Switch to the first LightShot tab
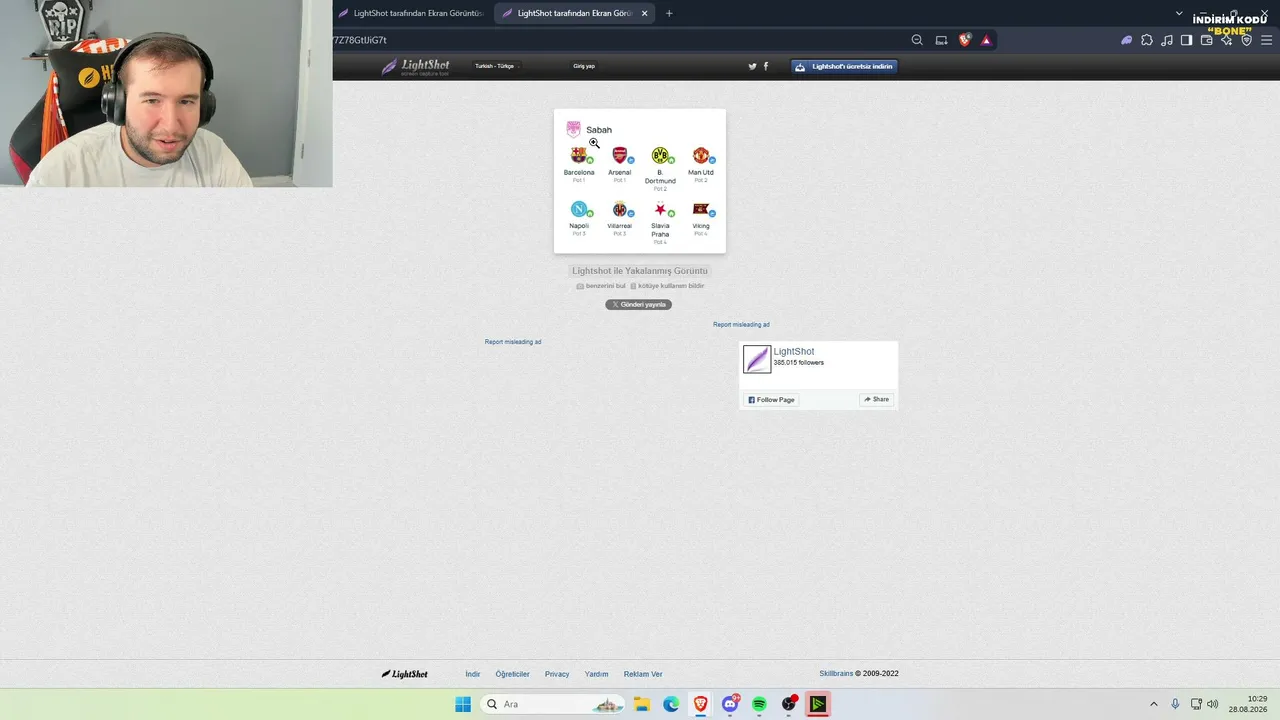Viewport: 1280px width, 720px height. [x=411, y=13]
